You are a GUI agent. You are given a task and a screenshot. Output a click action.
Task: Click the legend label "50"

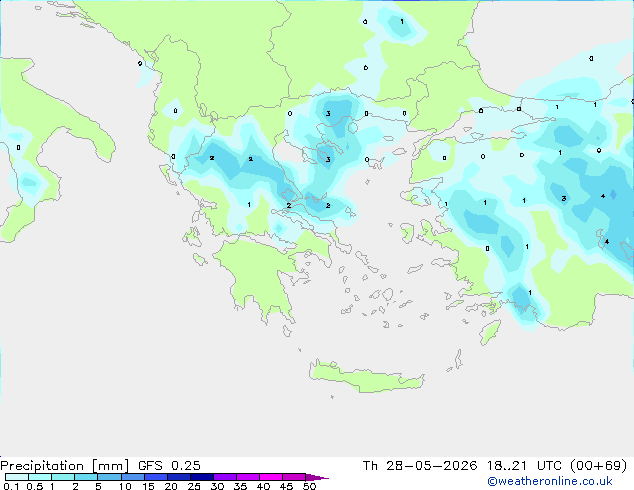coord(309,486)
